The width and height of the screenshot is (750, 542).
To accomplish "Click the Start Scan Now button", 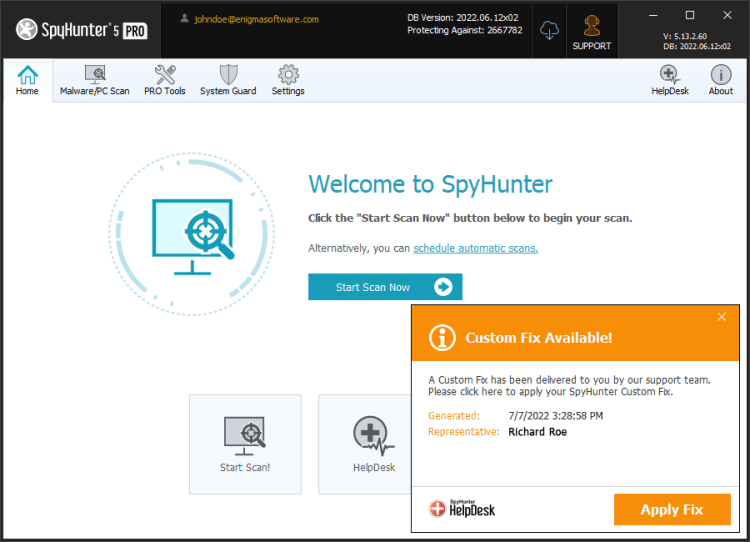I will tap(385, 287).
